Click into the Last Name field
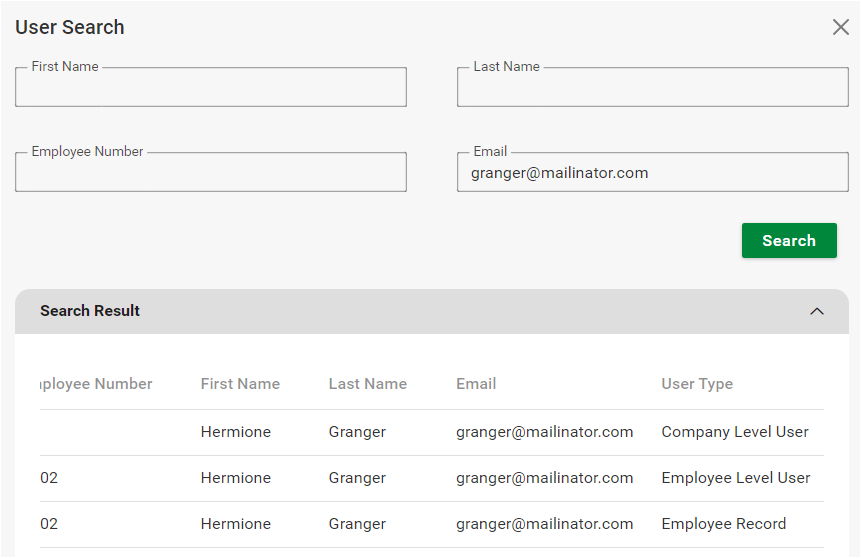861x558 pixels. click(x=652, y=88)
